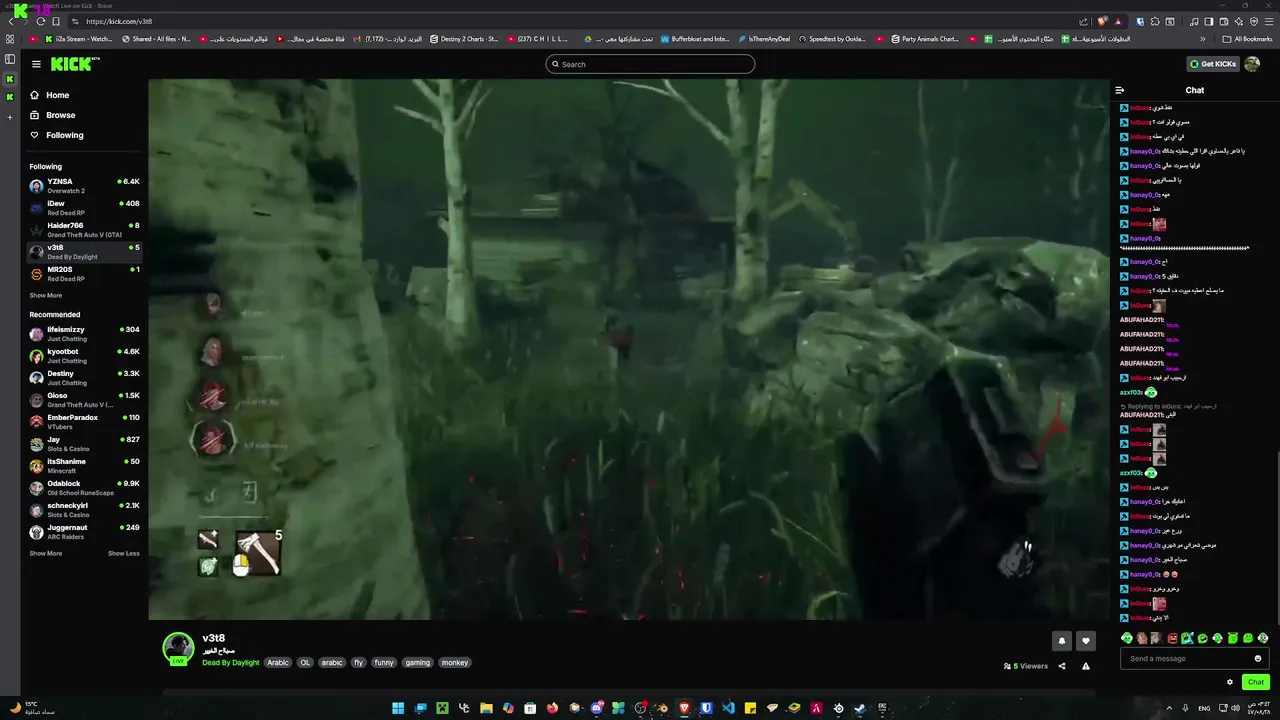Collapse the chat panel icon
This screenshot has height=720, width=1280.
tap(1120, 90)
